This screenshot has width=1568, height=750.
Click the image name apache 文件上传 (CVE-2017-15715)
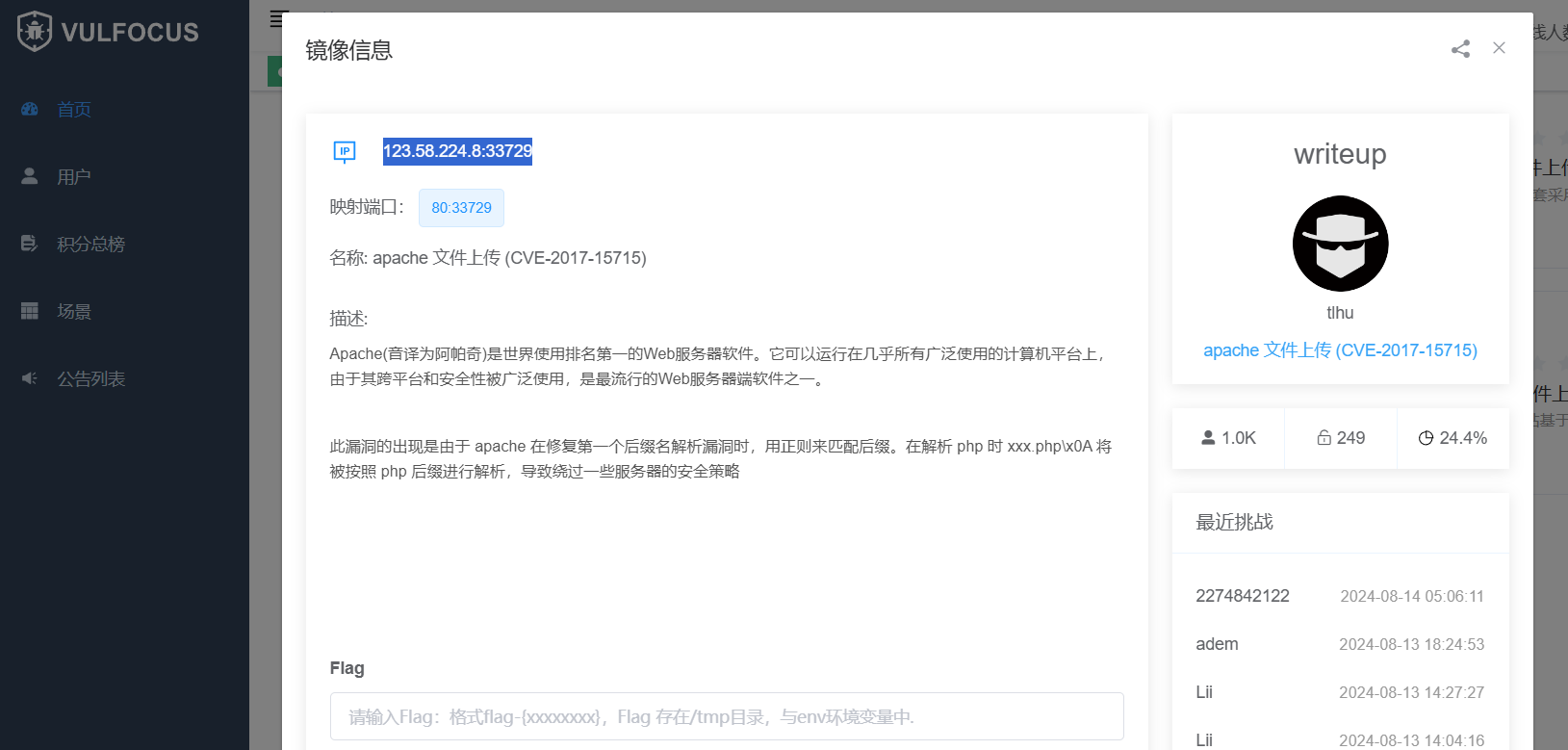pos(509,258)
